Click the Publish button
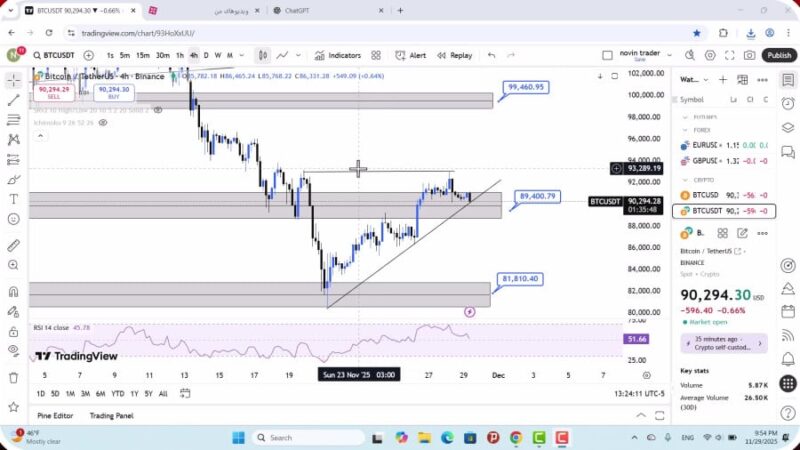Viewport: 800px width, 450px height. click(x=779, y=56)
